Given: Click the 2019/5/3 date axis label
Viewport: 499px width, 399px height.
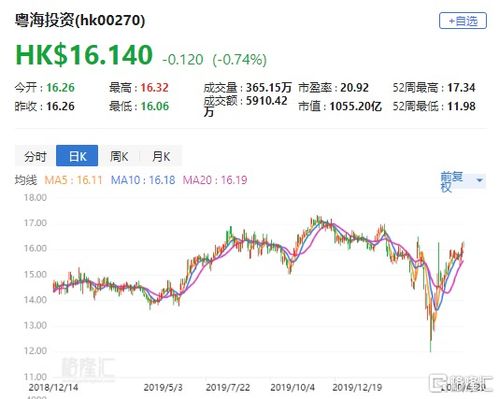Looking at the screenshot, I should click(163, 387).
